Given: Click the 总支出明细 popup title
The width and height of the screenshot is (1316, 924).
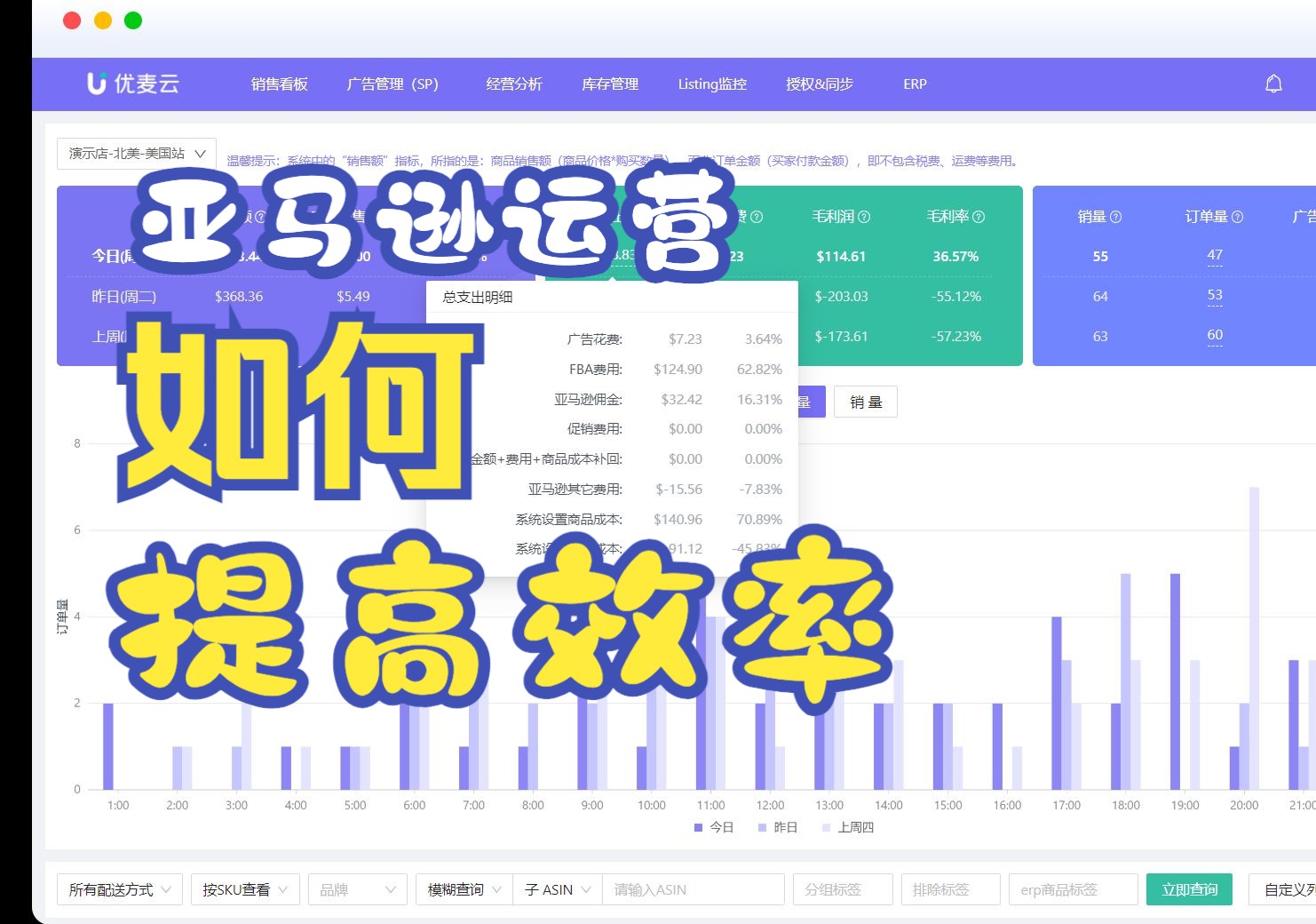Looking at the screenshot, I should click(x=478, y=297).
